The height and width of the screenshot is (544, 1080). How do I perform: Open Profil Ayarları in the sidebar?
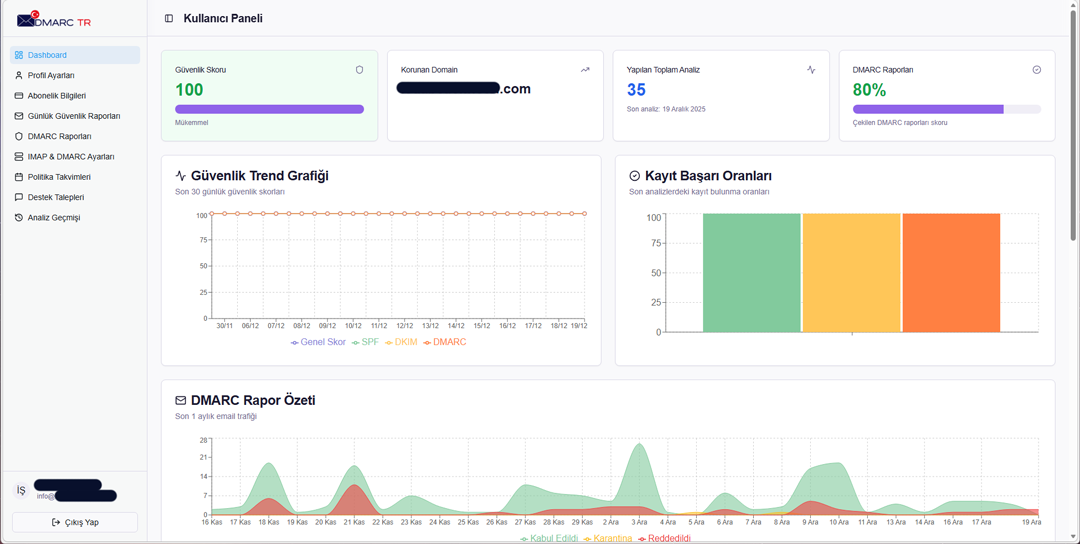click(x=51, y=75)
